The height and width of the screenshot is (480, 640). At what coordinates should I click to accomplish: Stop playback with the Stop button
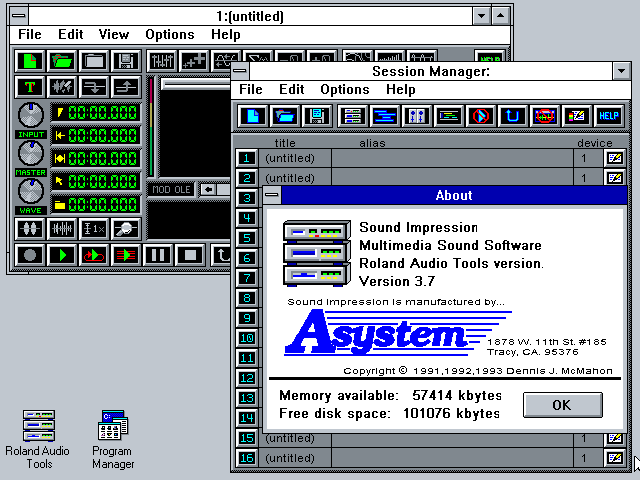190,256
